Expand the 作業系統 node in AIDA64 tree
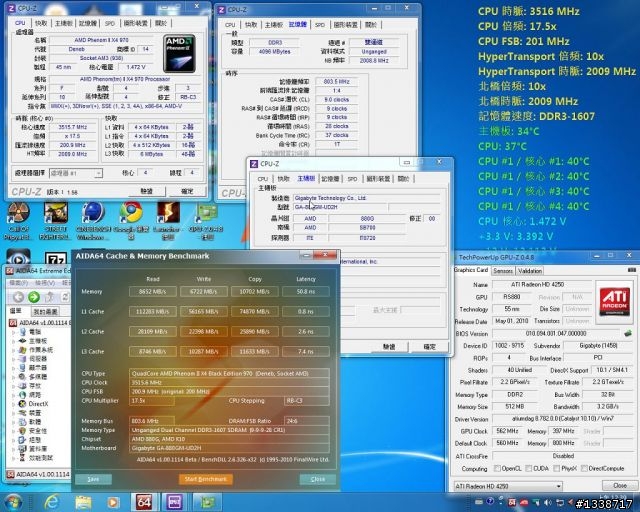Screen dimensions: 640x512 coord(14,350)
